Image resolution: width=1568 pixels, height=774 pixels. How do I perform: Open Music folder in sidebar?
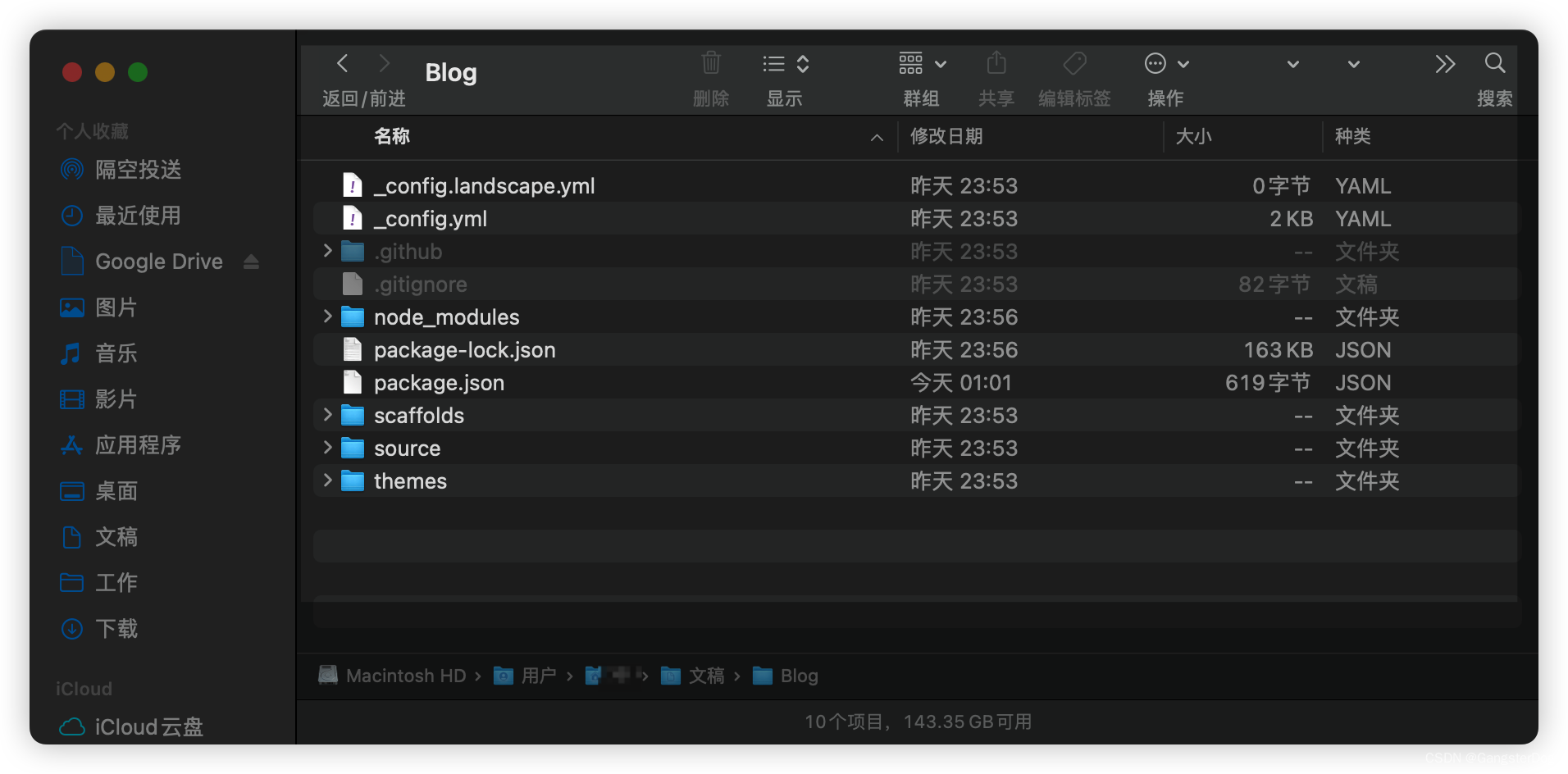pos(98,353)
